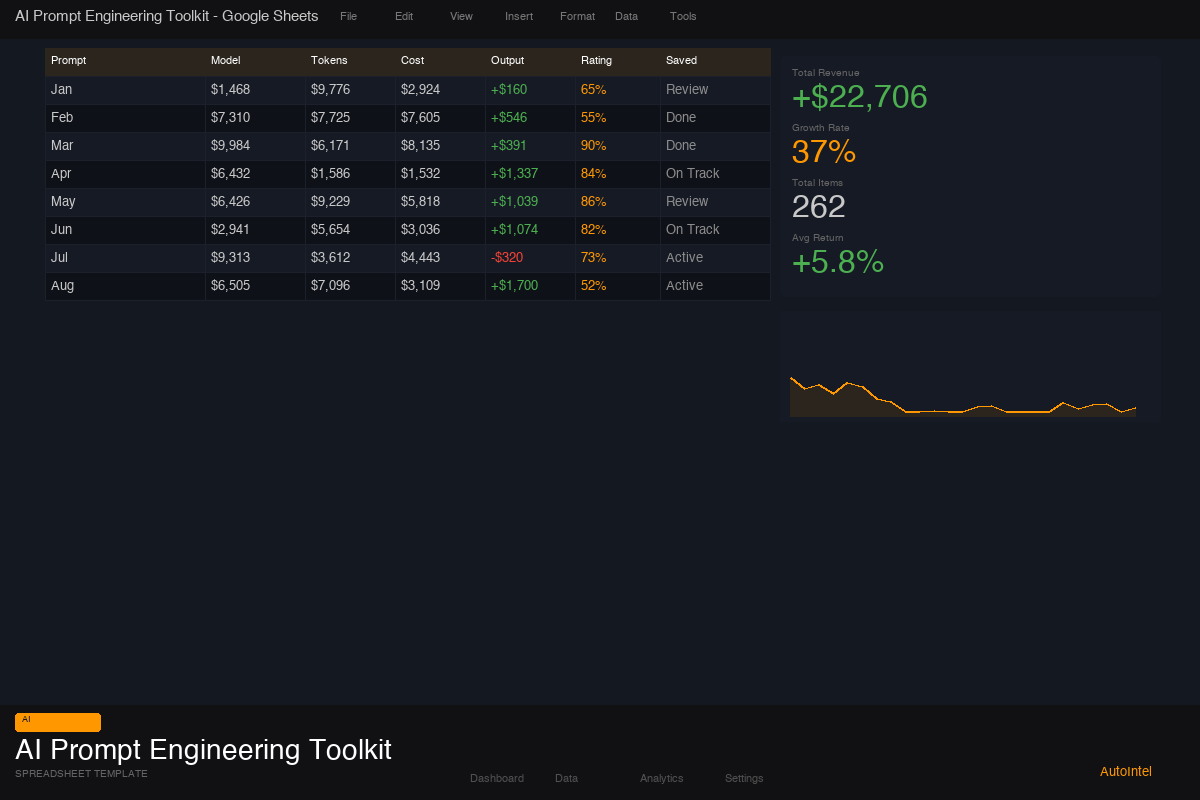Open the File menu

coord(347,16)
